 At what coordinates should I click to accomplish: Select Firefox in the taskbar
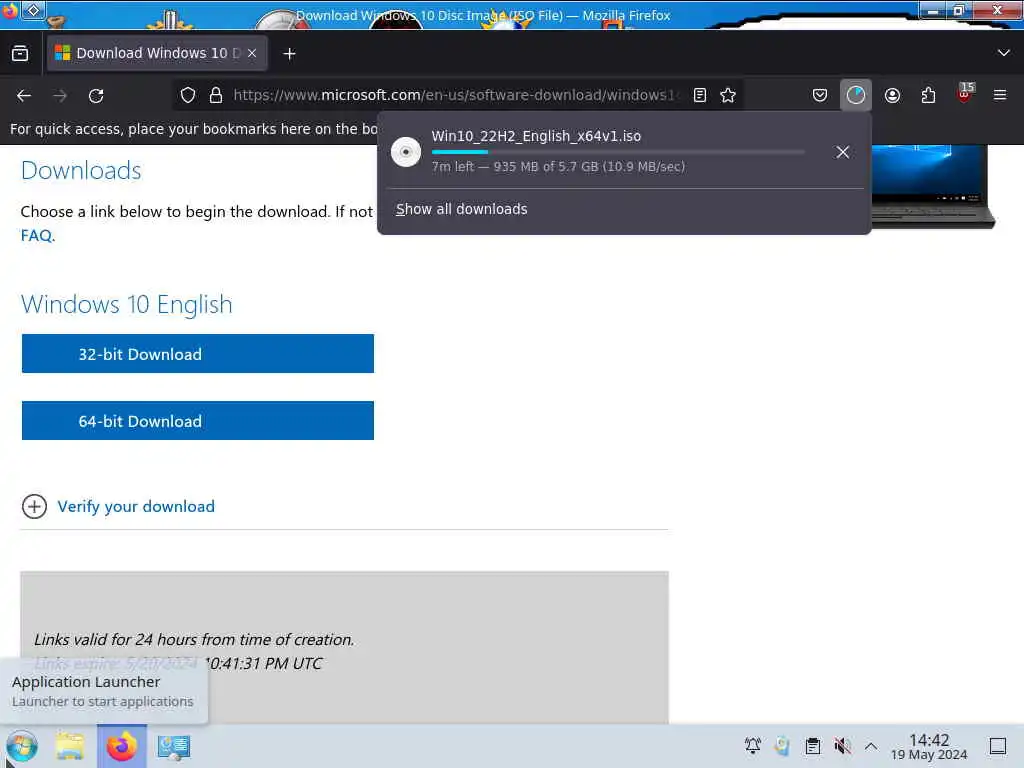click(121, 746)
